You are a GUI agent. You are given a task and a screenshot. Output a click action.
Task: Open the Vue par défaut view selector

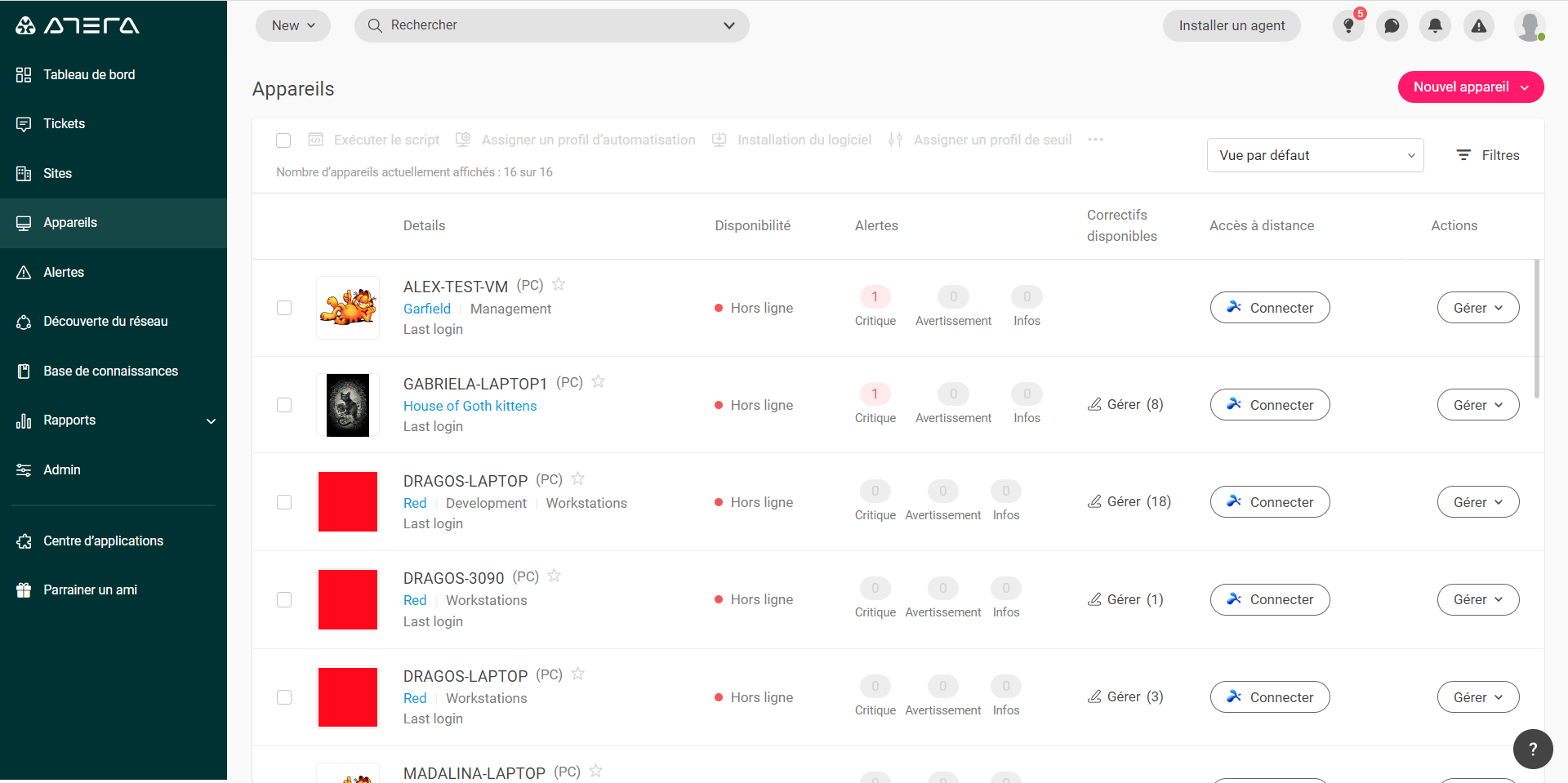point(1315,155)
